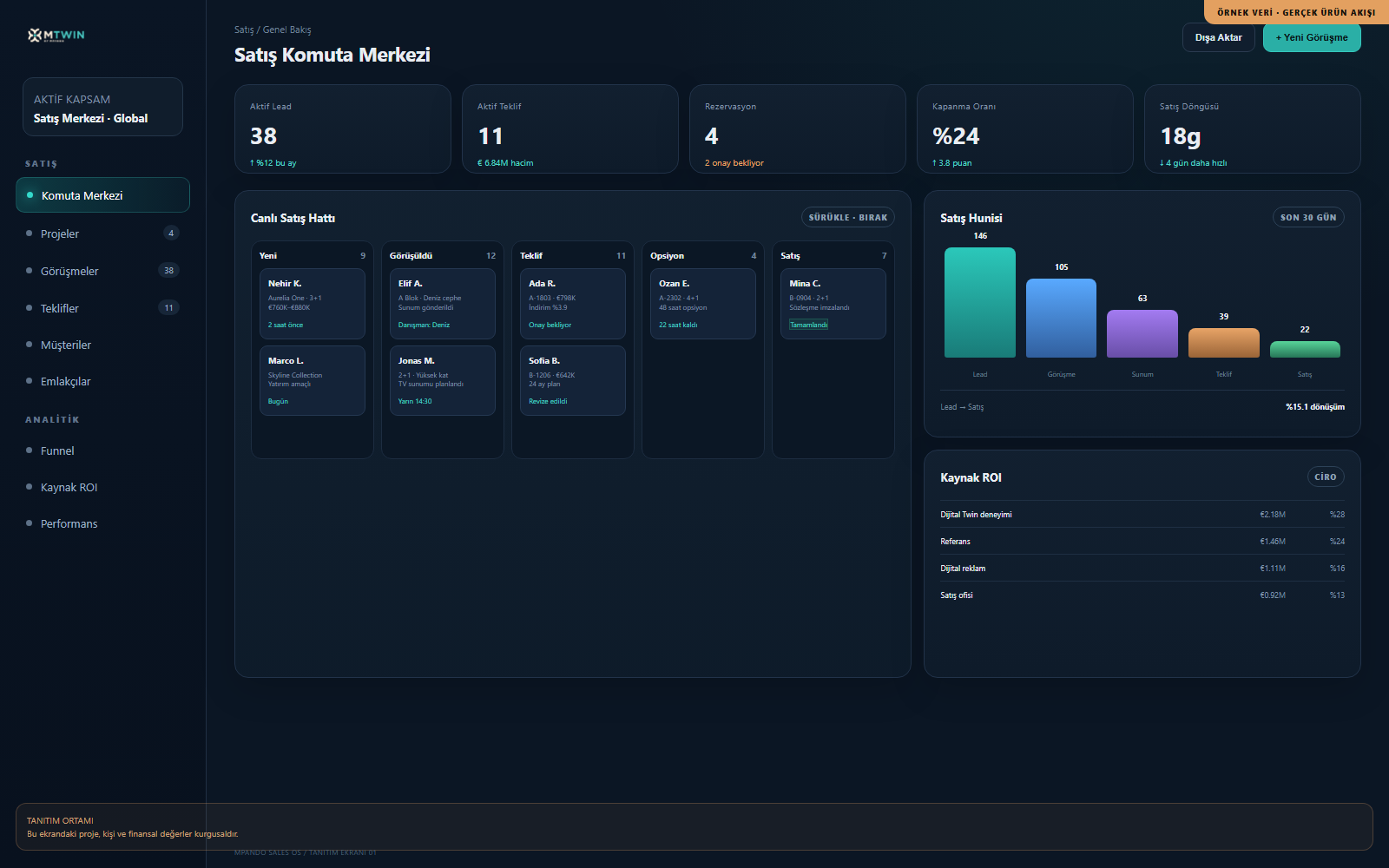Click the Satış breadcrumb link
The width and height of the screenshot is (1389, 868).
(244, 30)
